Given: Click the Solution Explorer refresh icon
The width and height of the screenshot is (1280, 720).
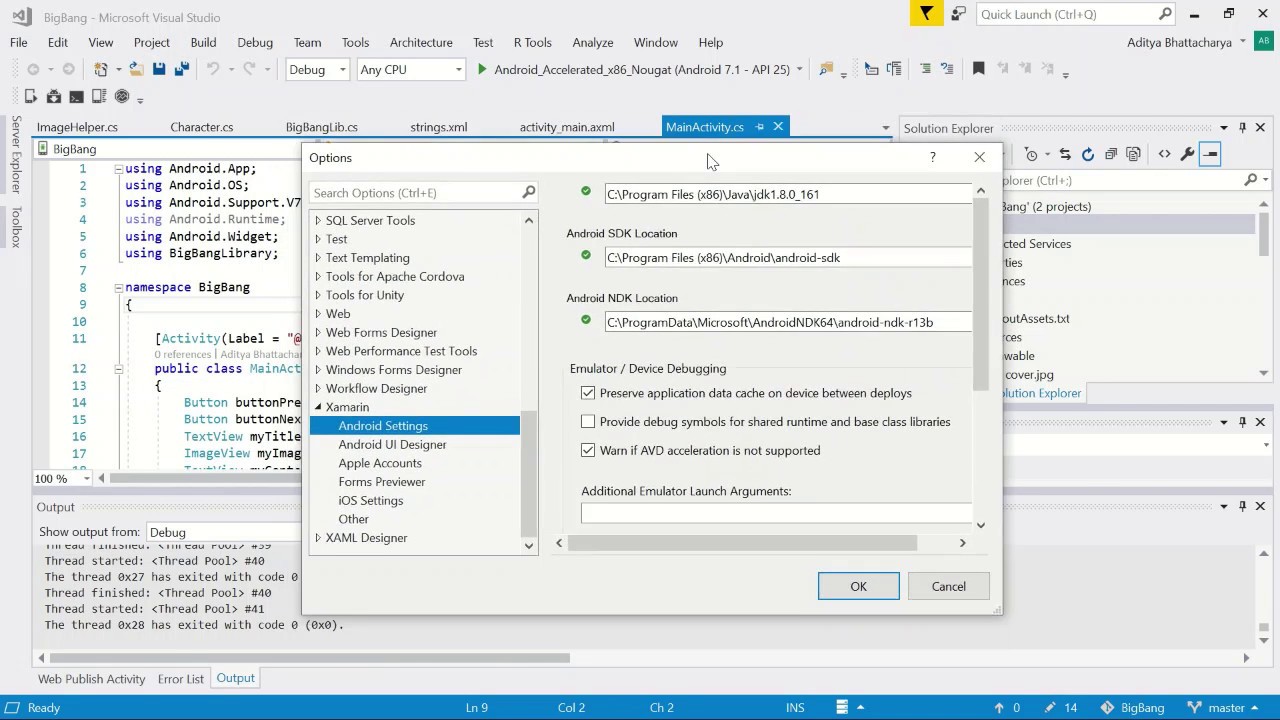Looking at the screenshot, I should click(x=1088, y=154).
